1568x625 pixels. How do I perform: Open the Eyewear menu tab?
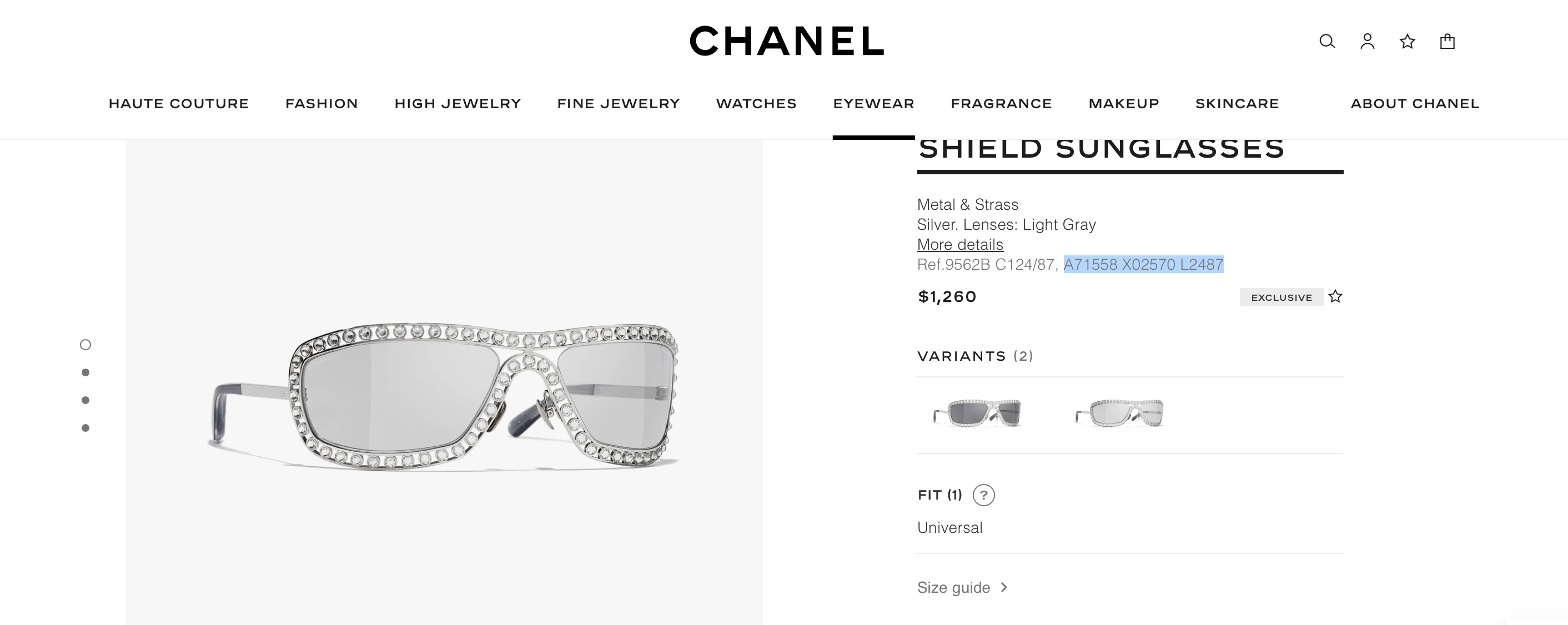coord(873,103)
